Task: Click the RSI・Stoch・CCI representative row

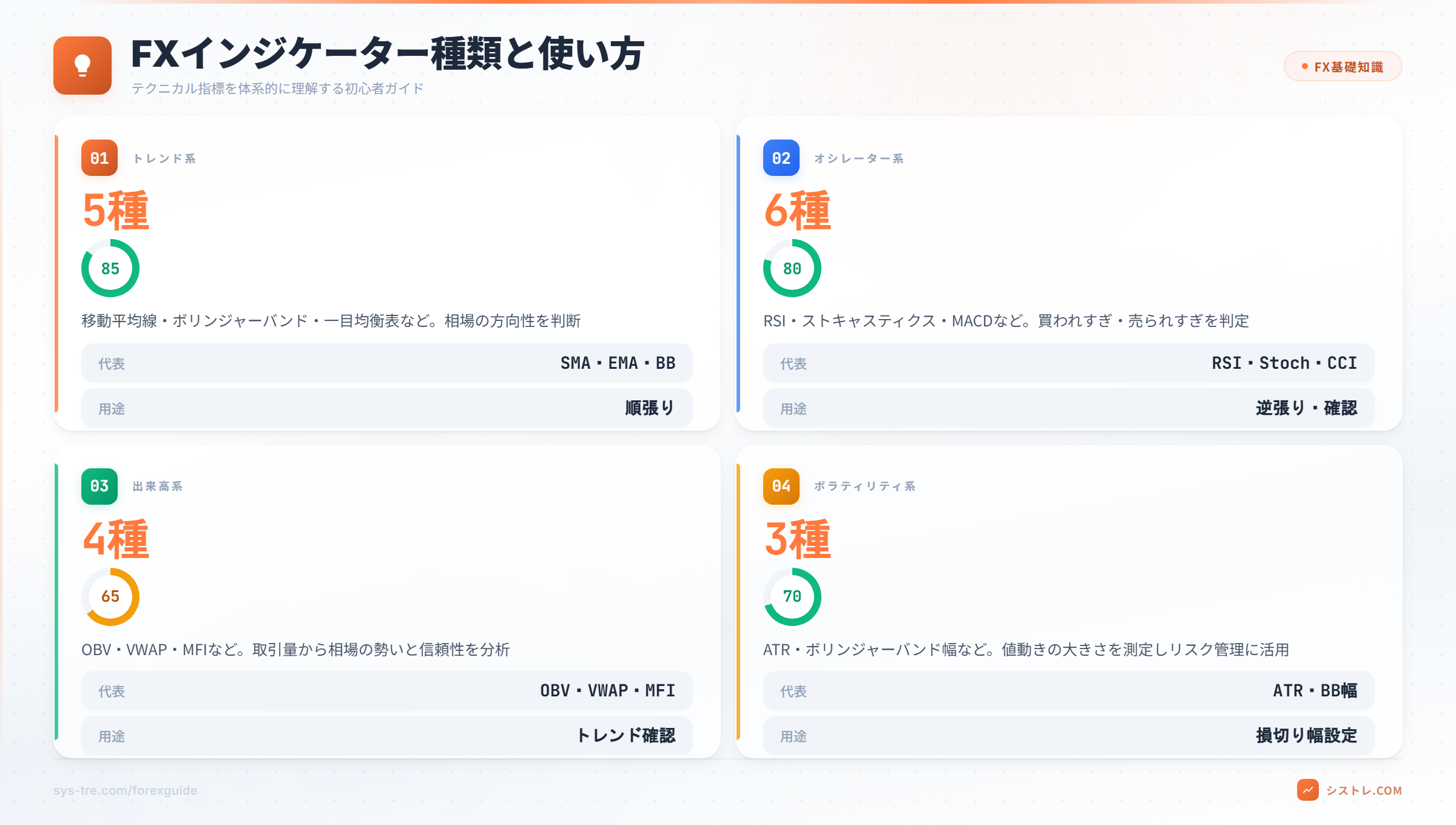Action: (x=1068, y=363)
